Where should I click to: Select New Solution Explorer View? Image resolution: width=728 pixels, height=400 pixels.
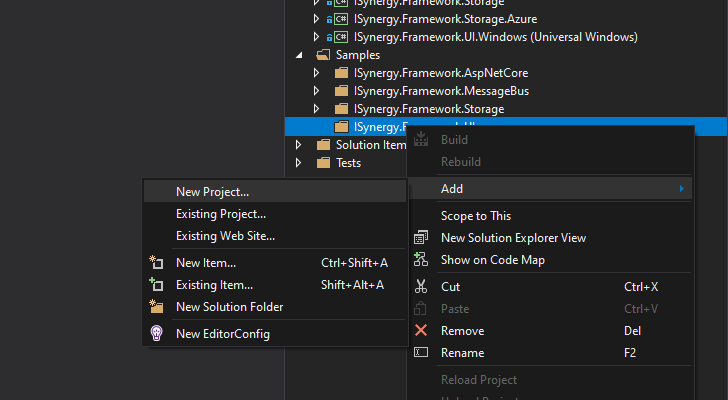click(x=551, y=238)
